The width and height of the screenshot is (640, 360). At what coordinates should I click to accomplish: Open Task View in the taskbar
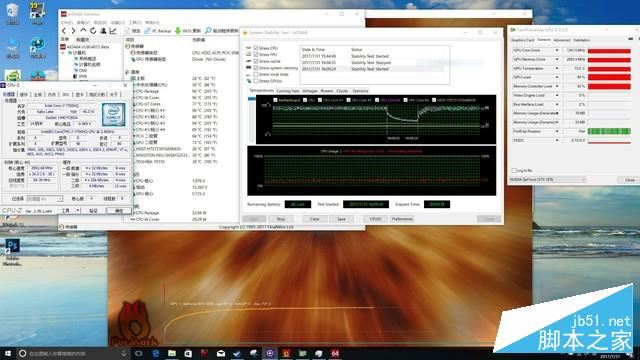[139, 353]
